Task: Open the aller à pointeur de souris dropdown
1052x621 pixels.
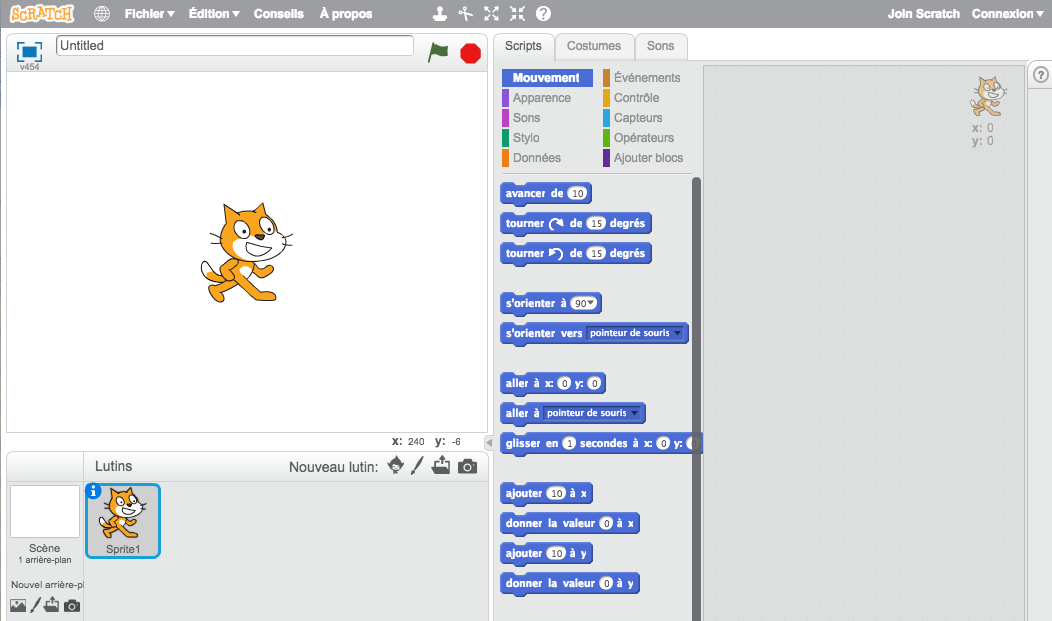Action: (x=592, y=413)
